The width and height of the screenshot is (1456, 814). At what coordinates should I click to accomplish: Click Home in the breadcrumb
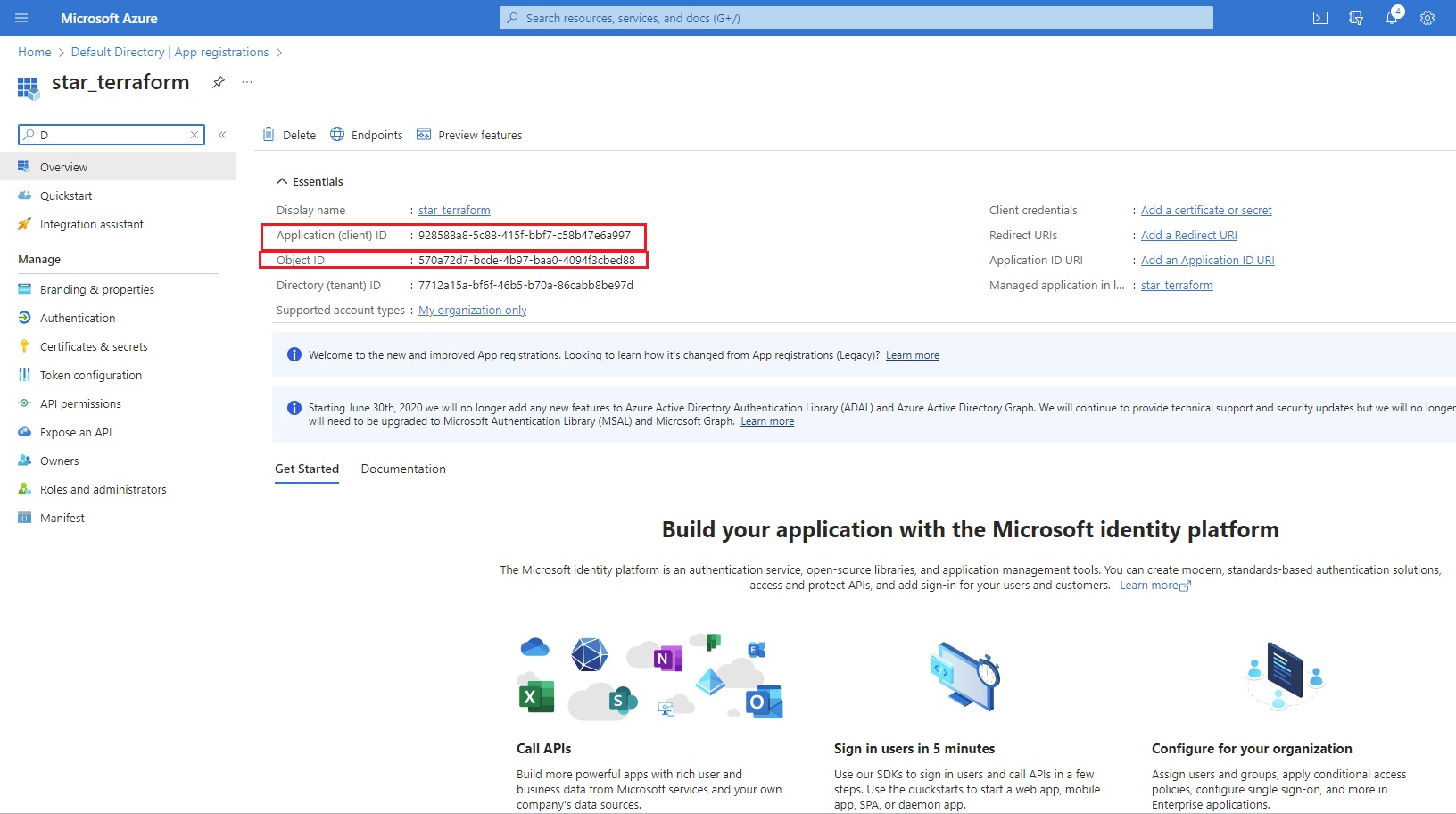pos(35,52)
